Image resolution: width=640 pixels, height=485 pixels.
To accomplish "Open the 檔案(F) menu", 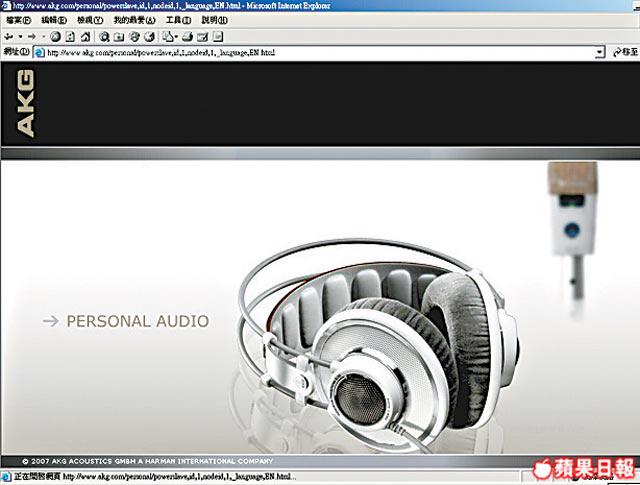I will pyautogui.click(x=18, y=20).
